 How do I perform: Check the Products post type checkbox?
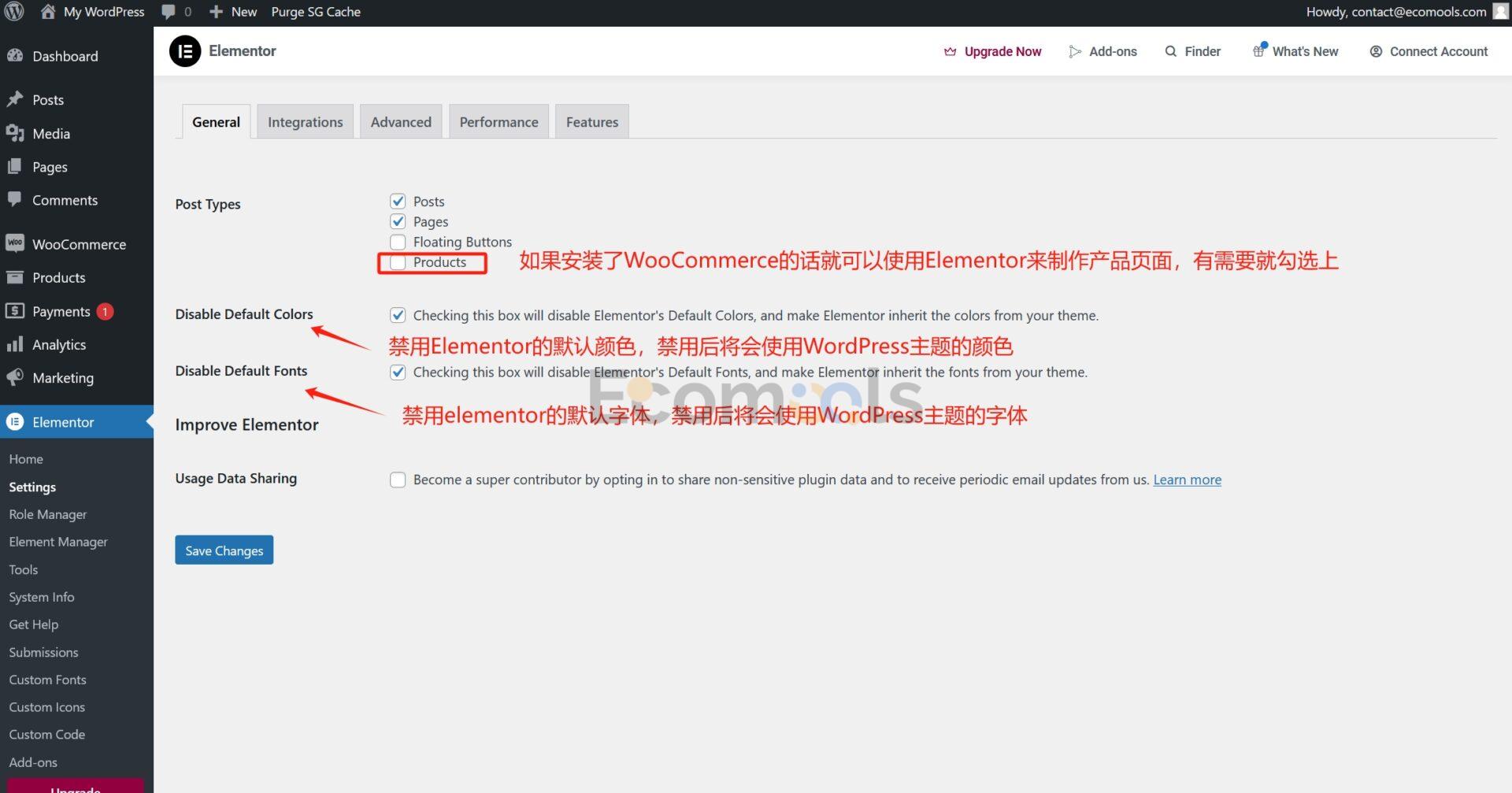coord(398,262)
